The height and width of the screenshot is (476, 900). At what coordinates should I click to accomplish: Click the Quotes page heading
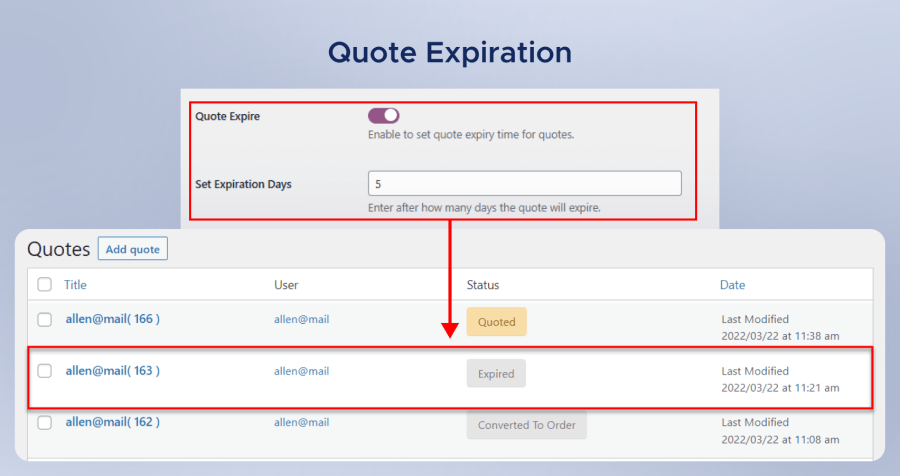point(59,249)
